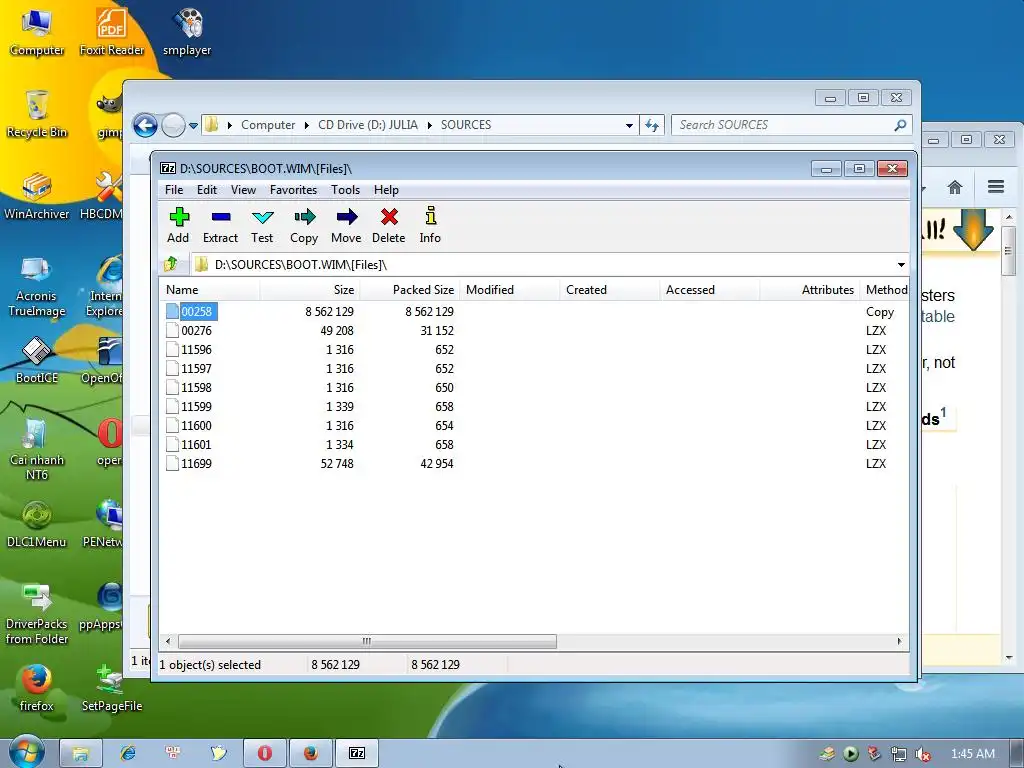Click the muted volume tray icon

click(923, 754)
